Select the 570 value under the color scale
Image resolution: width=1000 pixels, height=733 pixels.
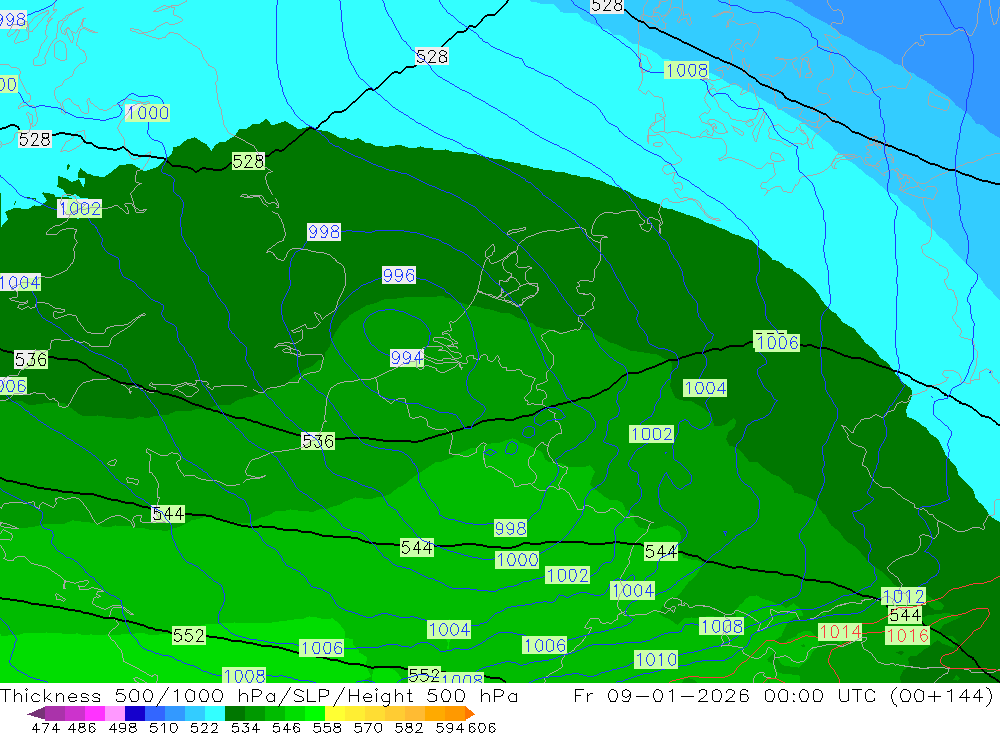[367, 727]
